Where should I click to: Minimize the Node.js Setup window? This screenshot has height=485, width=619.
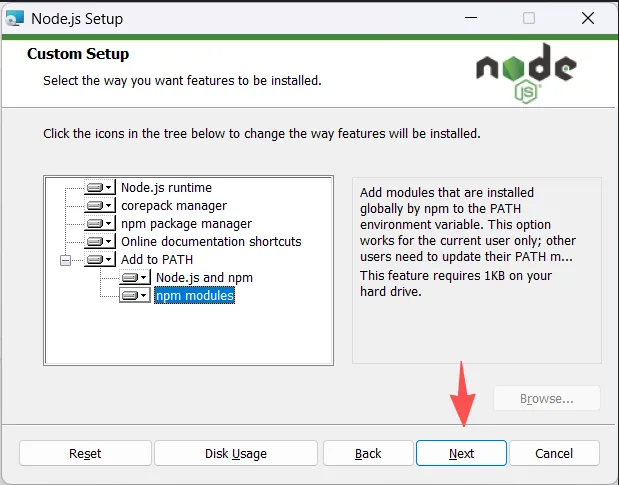click(471, 18)
